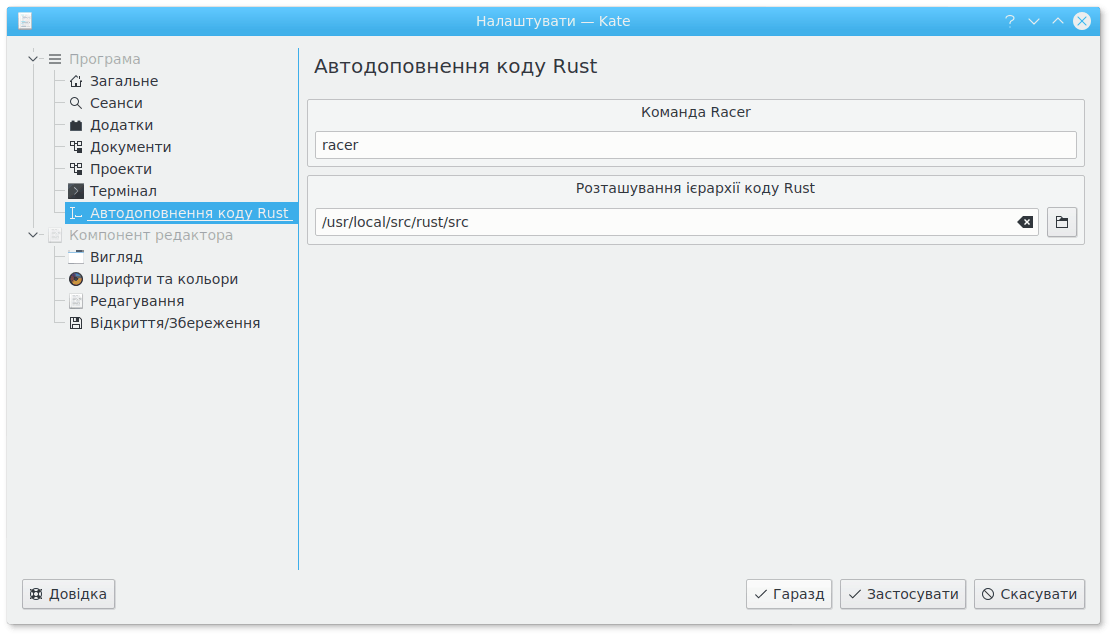The height and width of the screenshot is (637, 1113).
Task: Click the Застосувати button
Action: click(903, 594)
